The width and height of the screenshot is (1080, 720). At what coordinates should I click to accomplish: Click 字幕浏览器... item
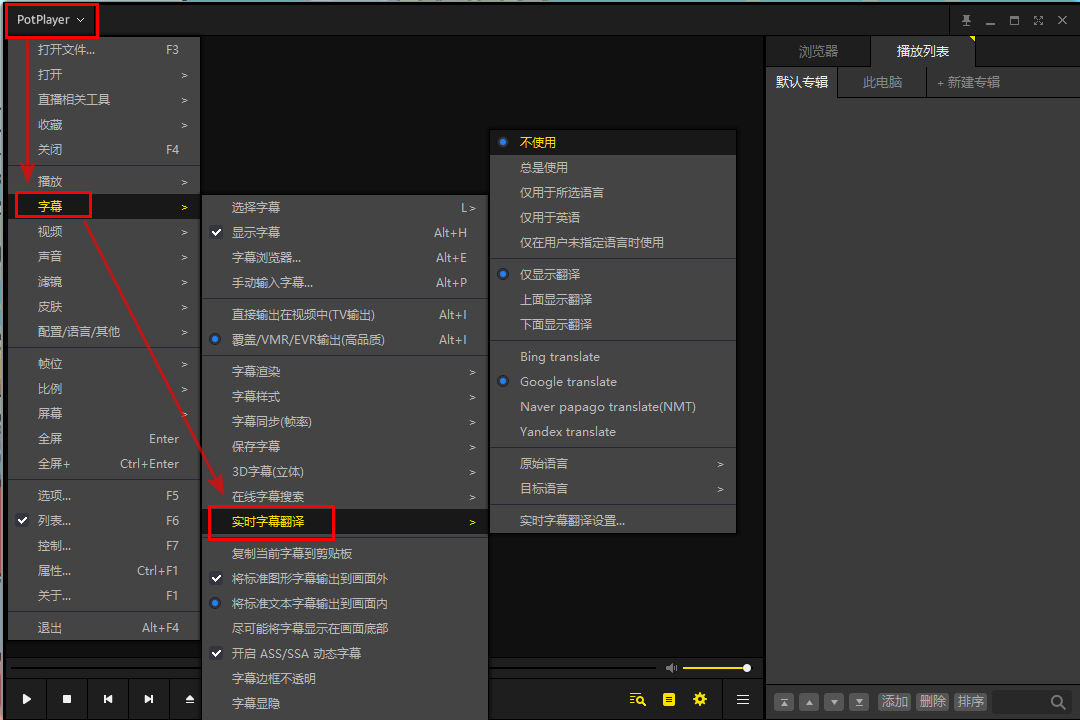point(345,258)
